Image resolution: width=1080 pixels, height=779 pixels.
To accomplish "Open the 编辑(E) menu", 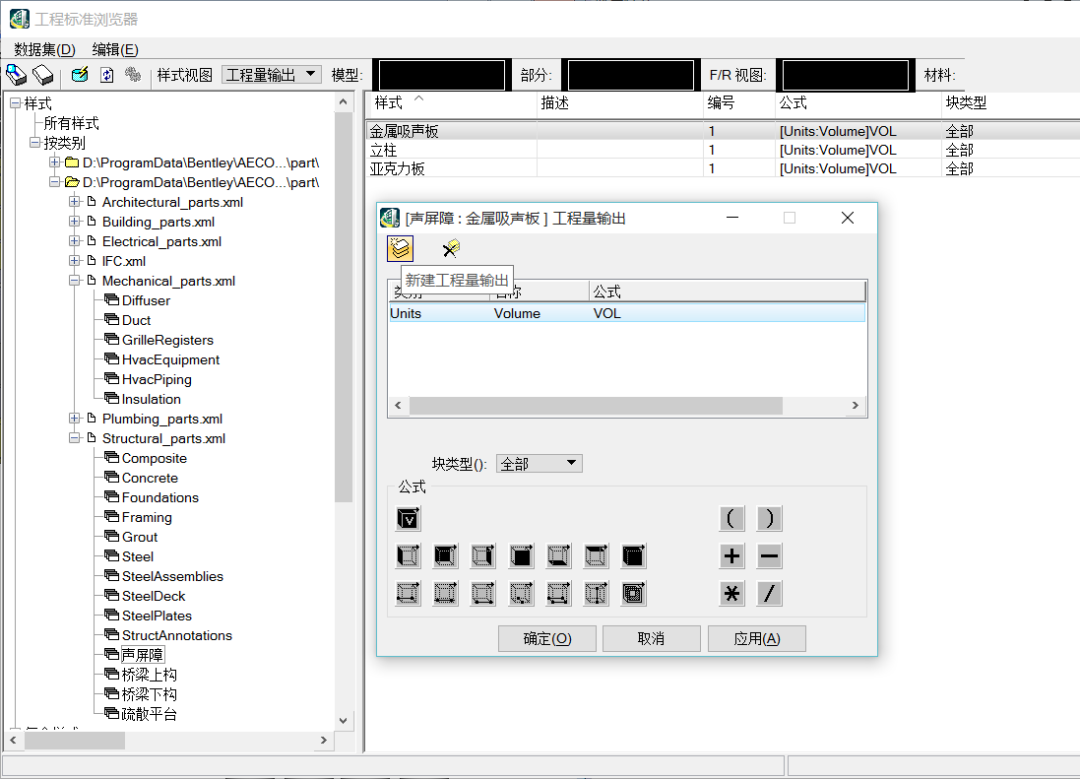I will pyautogui.click(x=115, y=49).
